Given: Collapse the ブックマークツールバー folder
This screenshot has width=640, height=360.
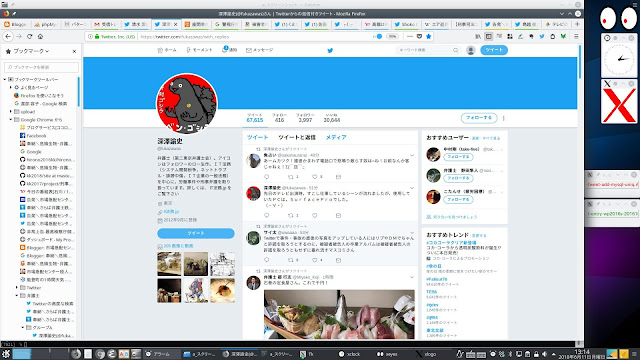Looking at the screenshot, I should (5, 79).
